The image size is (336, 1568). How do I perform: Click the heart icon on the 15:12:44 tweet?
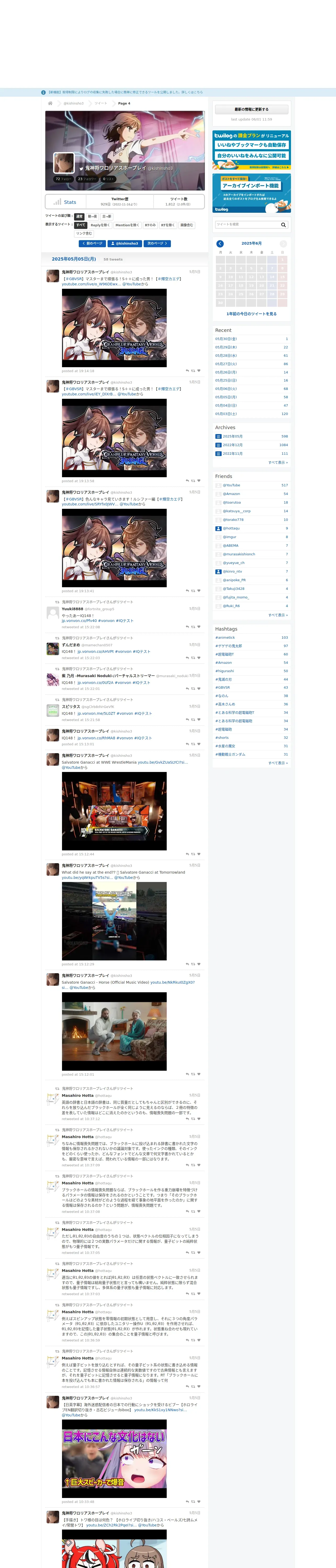199,854
